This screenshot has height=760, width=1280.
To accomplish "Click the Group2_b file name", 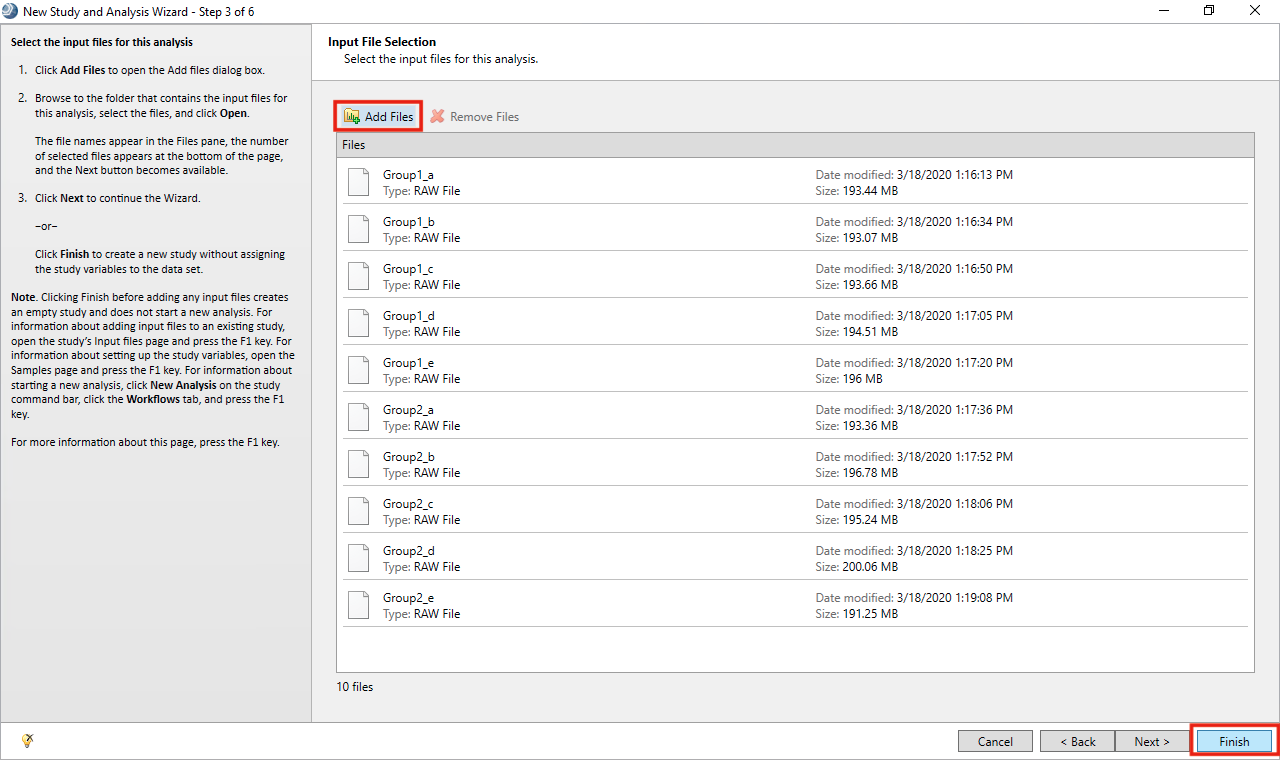I will point(408,457).
